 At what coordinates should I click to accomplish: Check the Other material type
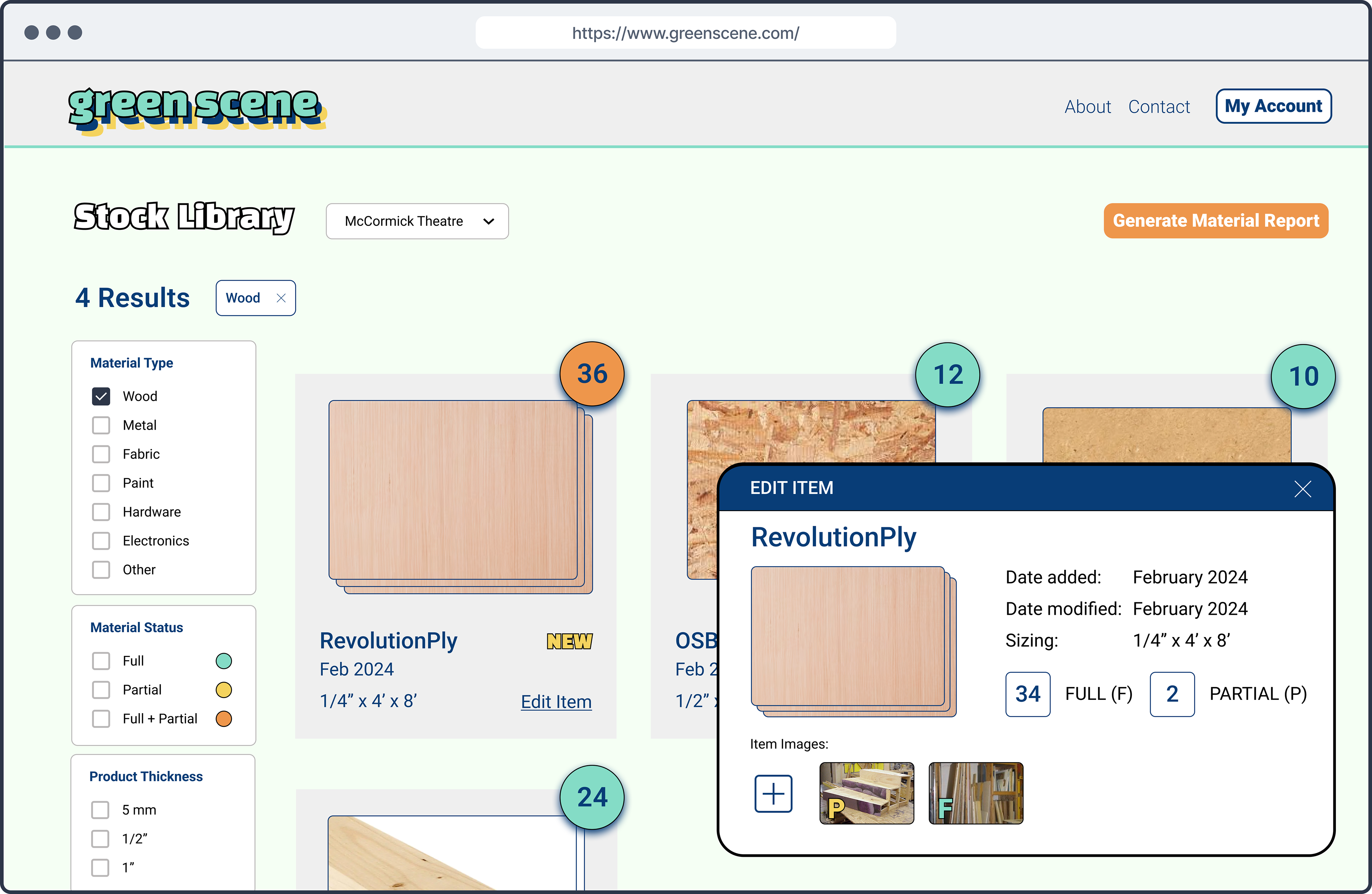[x=101, y=569]
